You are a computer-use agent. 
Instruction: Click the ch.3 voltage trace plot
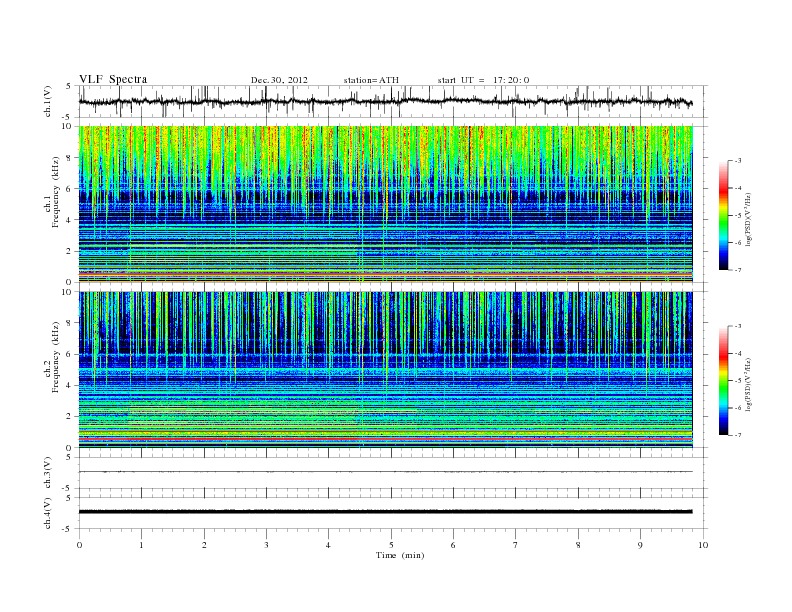(385, 472)
